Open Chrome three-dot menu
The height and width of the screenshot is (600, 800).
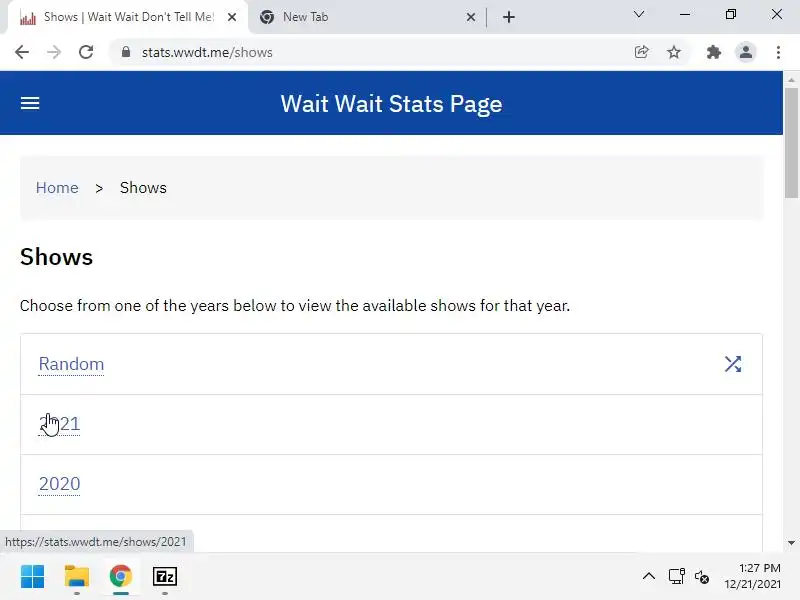tap(778, 52)
